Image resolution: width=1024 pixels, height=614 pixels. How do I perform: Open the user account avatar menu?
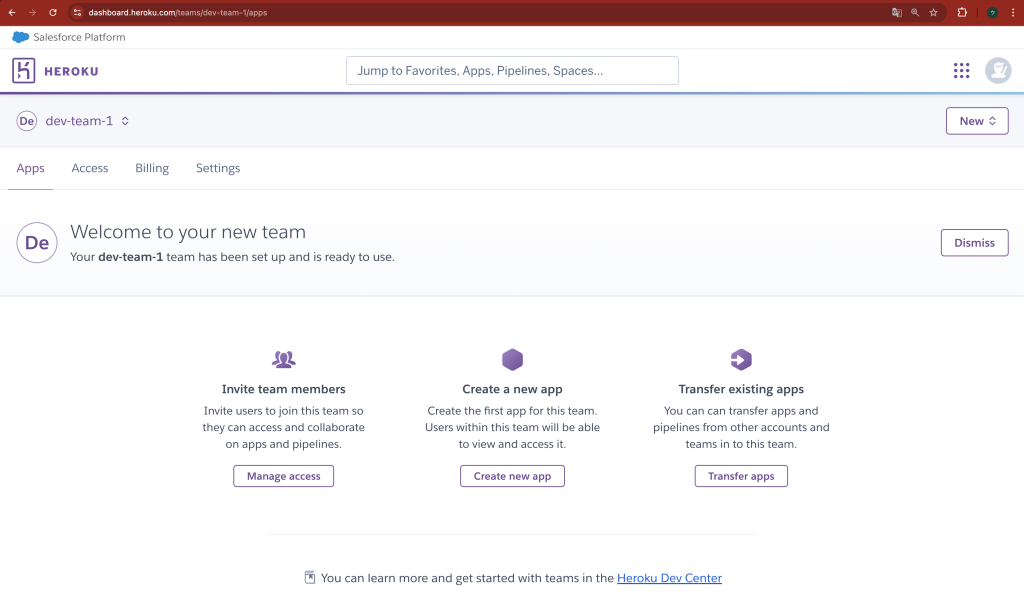998,70
